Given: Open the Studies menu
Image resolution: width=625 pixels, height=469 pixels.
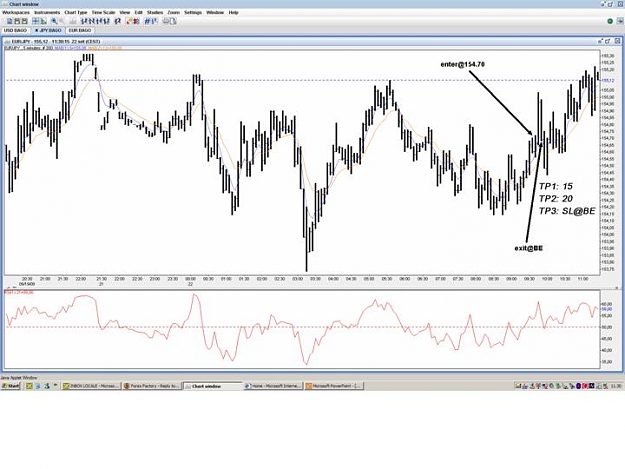Looking at the screenshot, I should [x=155, y=13].
